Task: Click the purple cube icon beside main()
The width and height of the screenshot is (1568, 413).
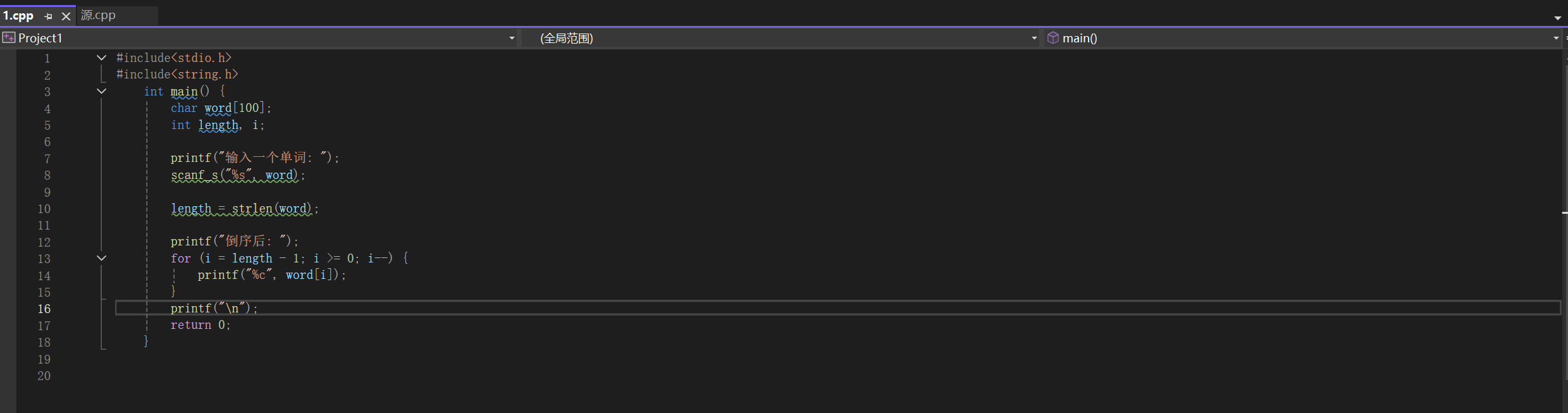Action: [1053, 38]
